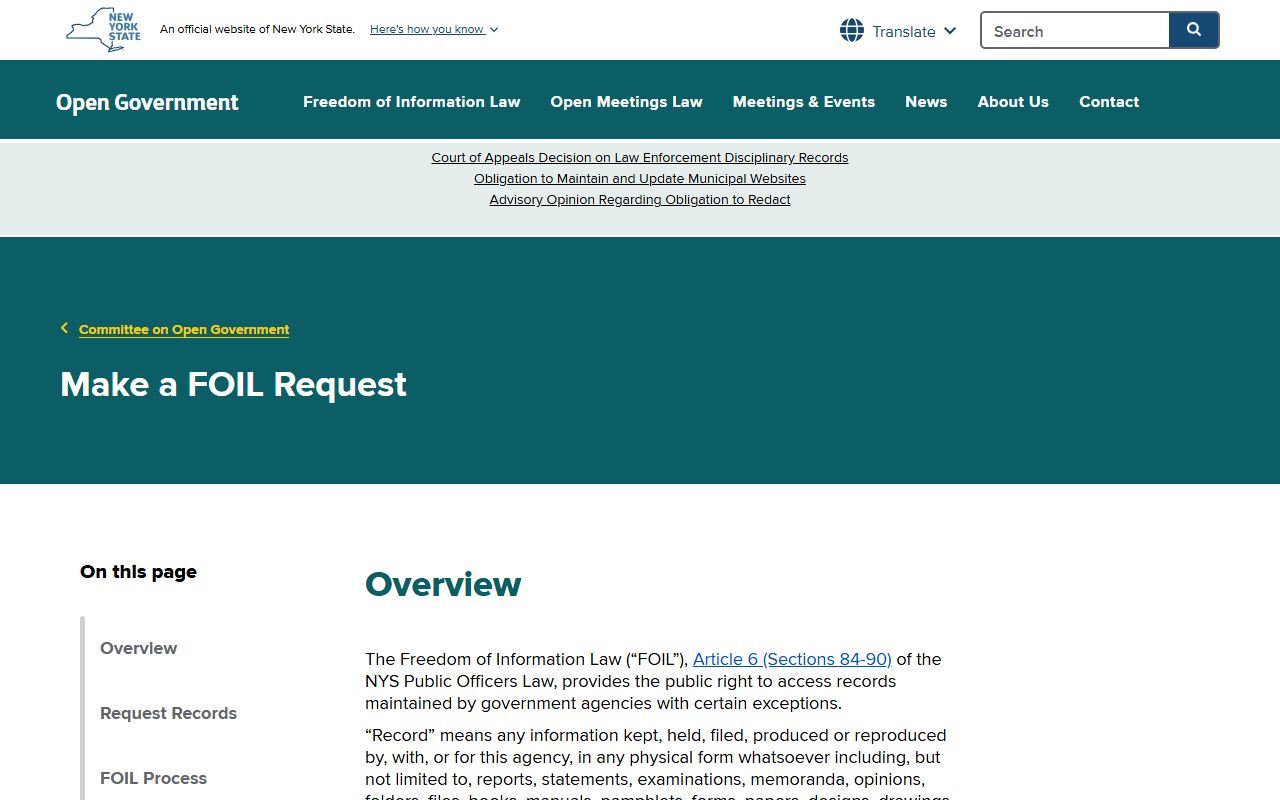1280x800 pixels.
Task: Open the Freedom of Information Law menu
Action: pos(411,101)
